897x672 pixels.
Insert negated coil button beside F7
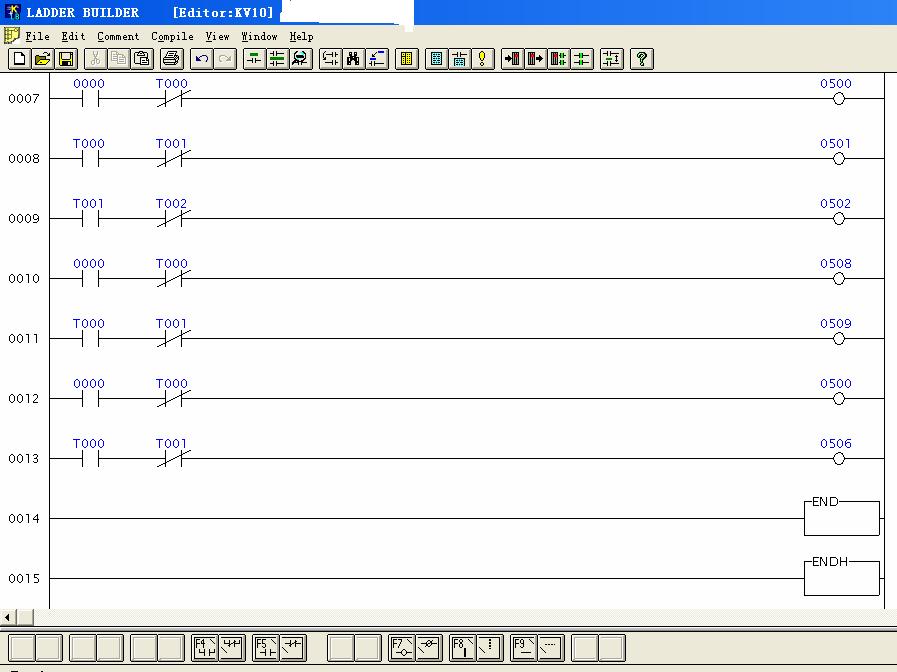(x=428, y=647)
